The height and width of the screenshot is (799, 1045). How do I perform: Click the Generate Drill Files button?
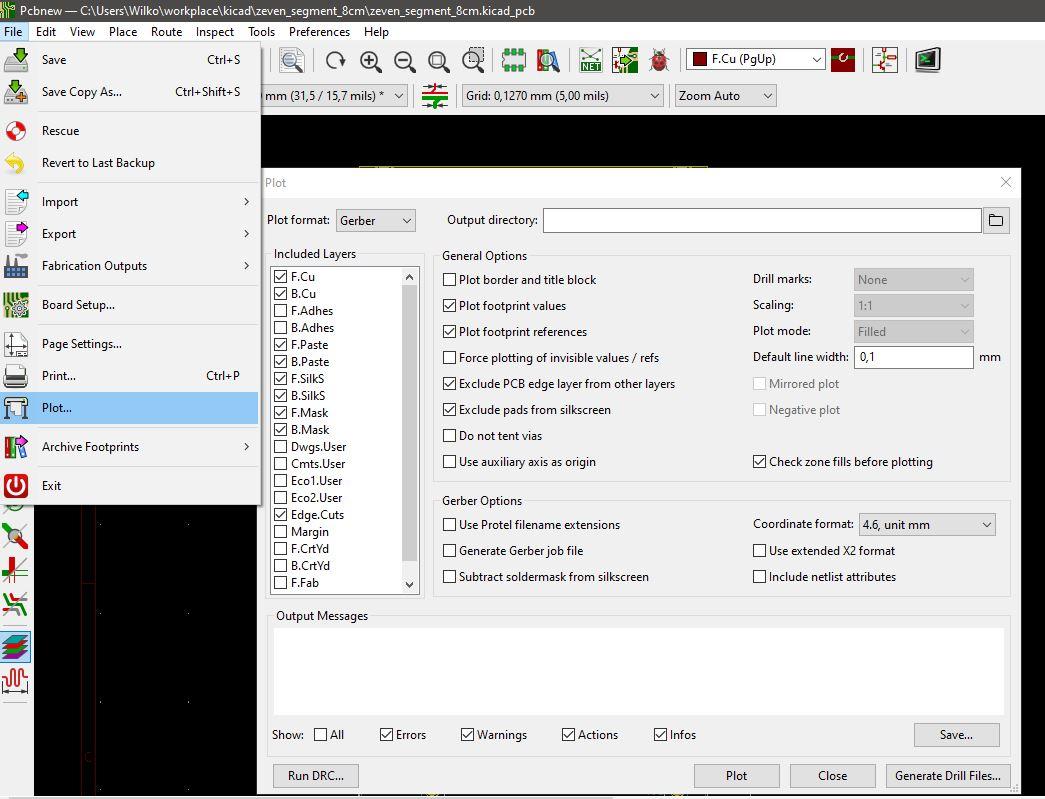tap(946, 775)
